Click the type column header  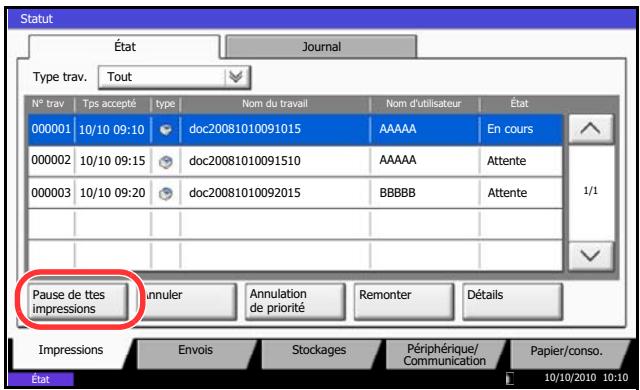(x=165, y=104)
